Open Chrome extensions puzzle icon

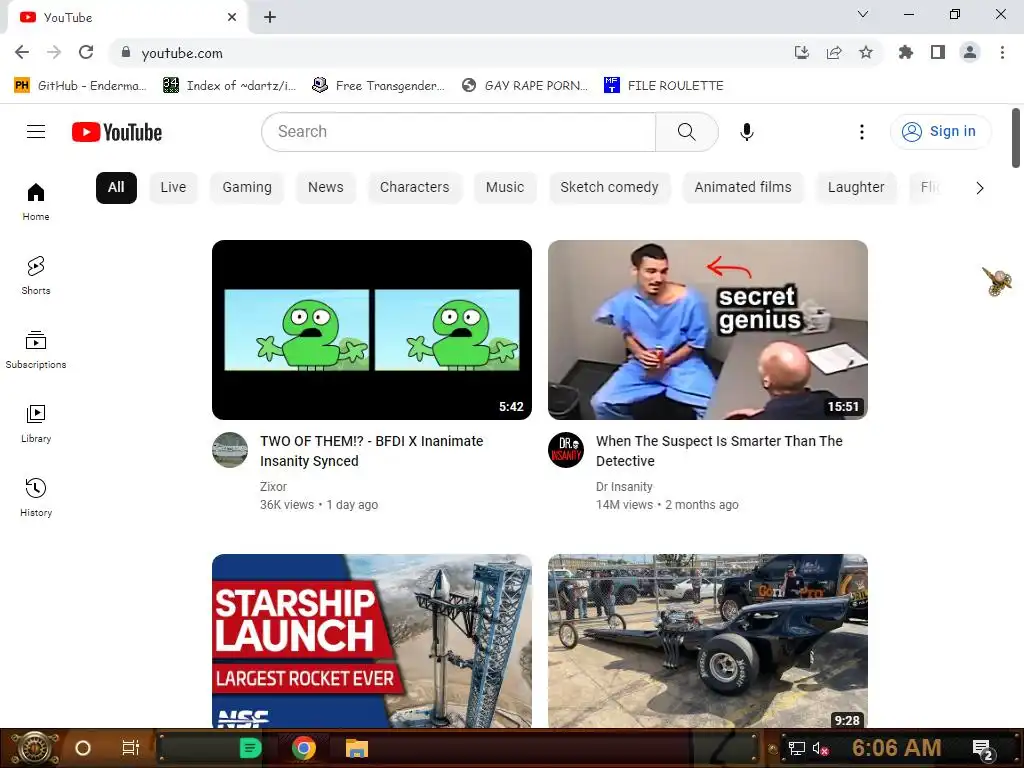(x=906, y=52)
